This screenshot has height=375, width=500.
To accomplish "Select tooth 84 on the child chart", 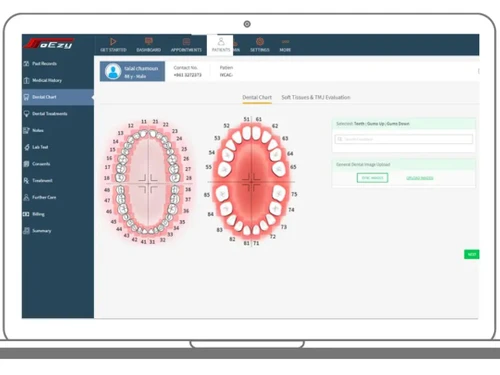I will [226, 208].
